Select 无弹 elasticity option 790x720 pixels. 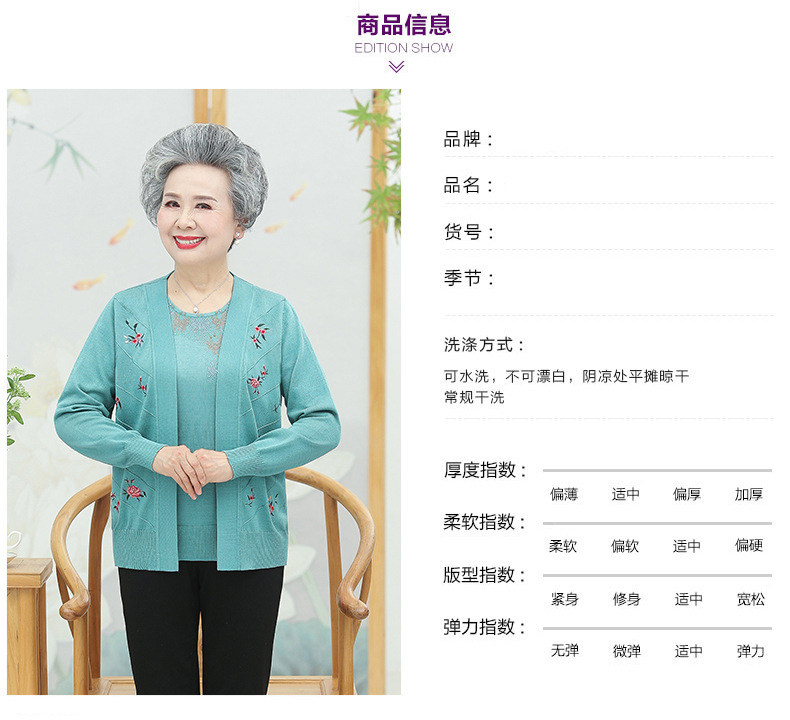(565, 650)
